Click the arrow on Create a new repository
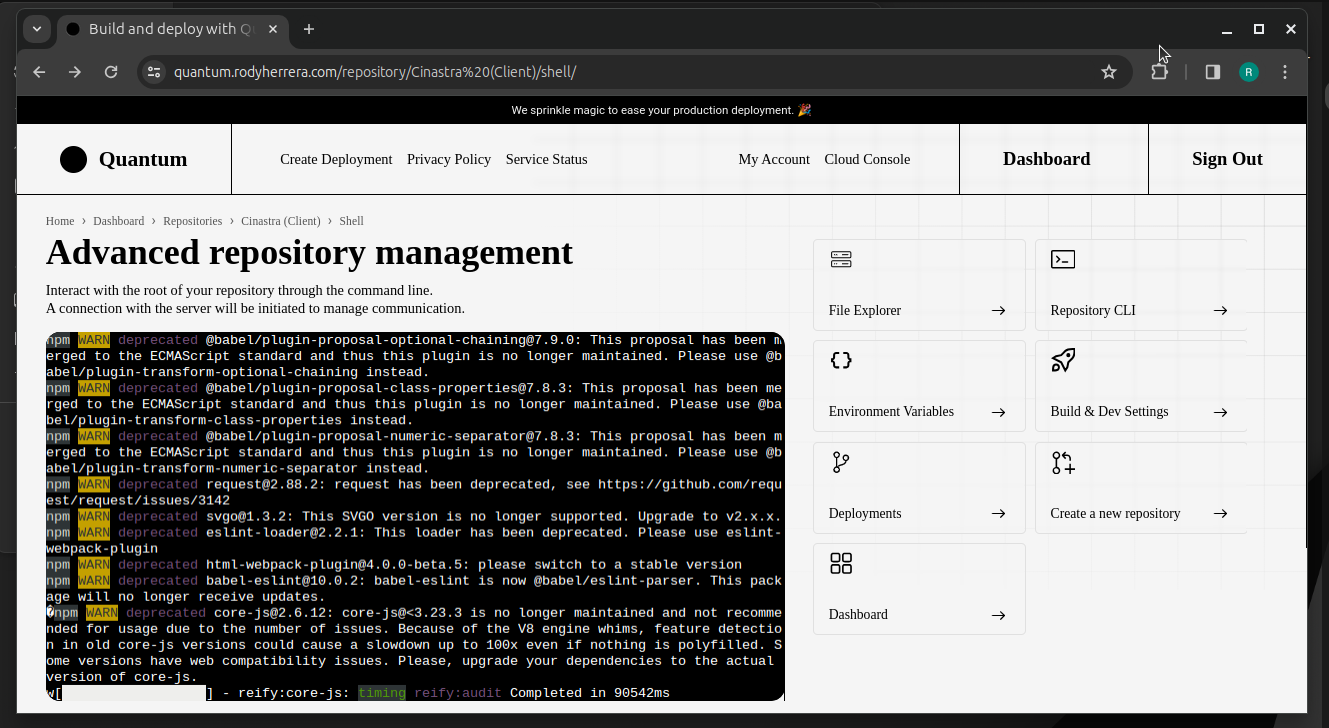The height and width of the screenshot is (728, 1329). tap(1220, 514)
